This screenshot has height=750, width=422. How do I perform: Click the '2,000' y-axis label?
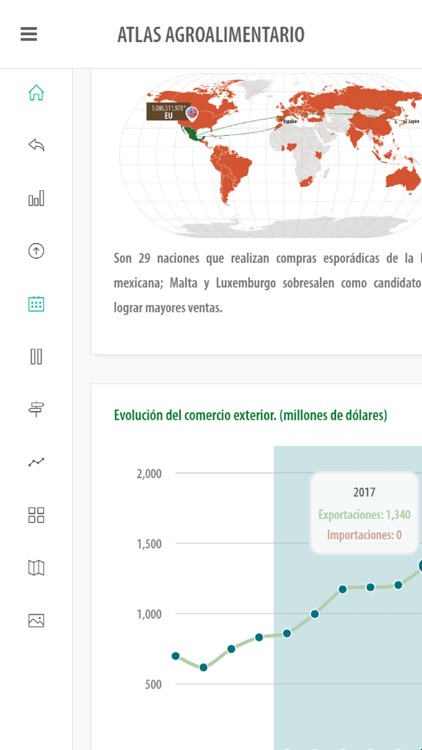tap(150, 474)
